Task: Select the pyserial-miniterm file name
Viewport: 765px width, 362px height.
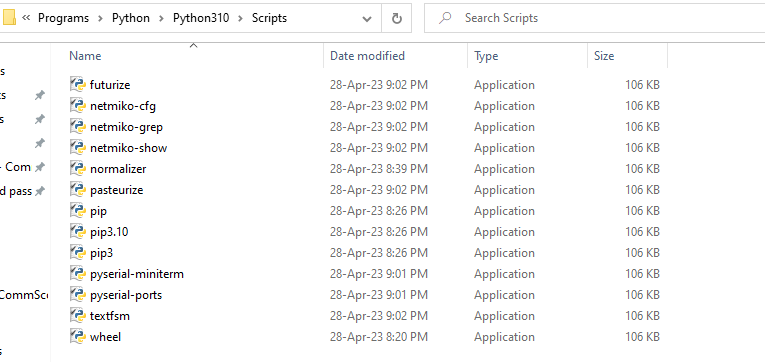Action: 137,274
